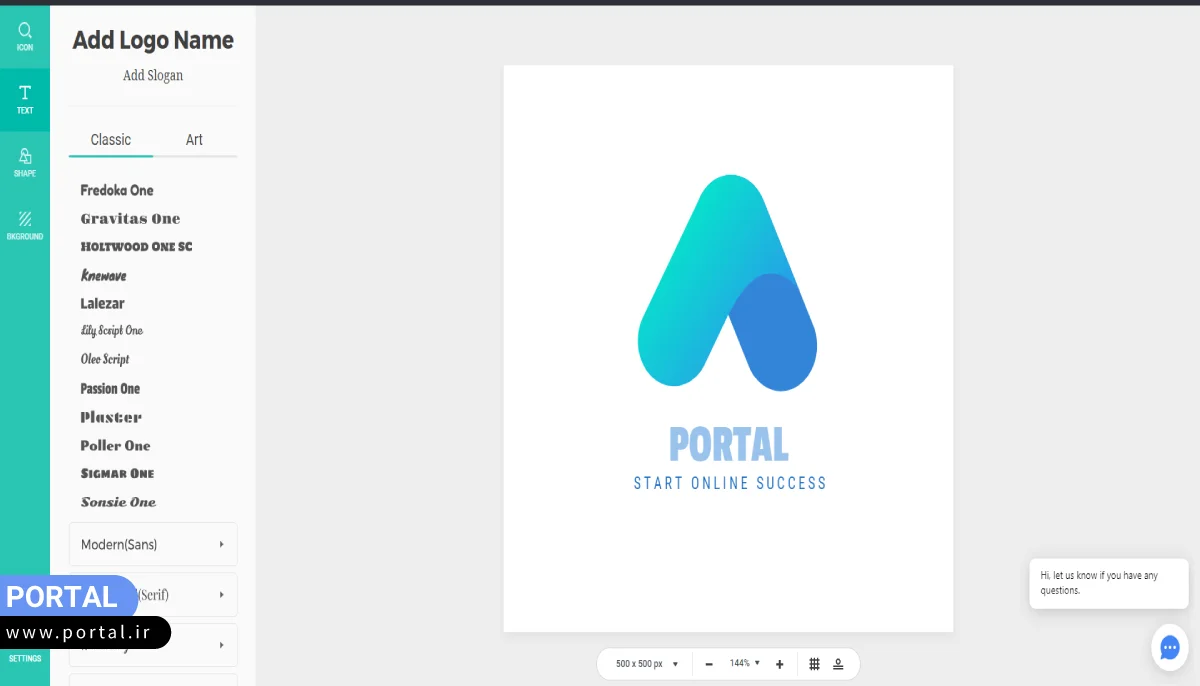Expand the Modern(Sans) font category
Image resolution: width=1200 pixels, height=686 pixels.
pos(153,545)
